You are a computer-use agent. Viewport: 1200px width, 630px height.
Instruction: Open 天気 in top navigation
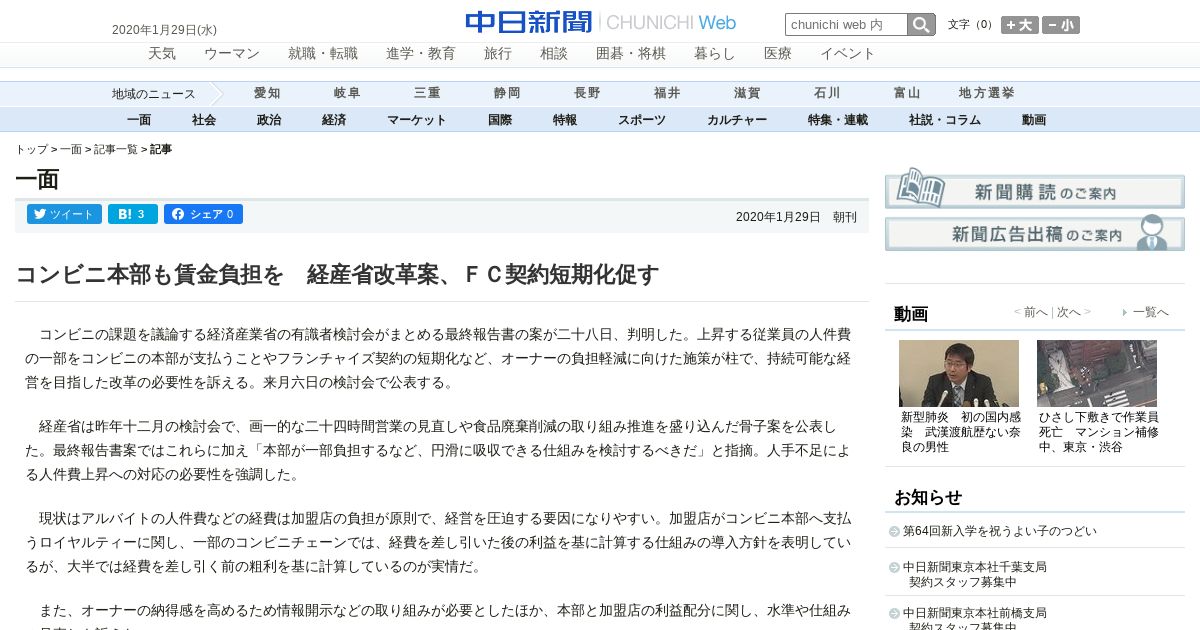coord(162,54)
